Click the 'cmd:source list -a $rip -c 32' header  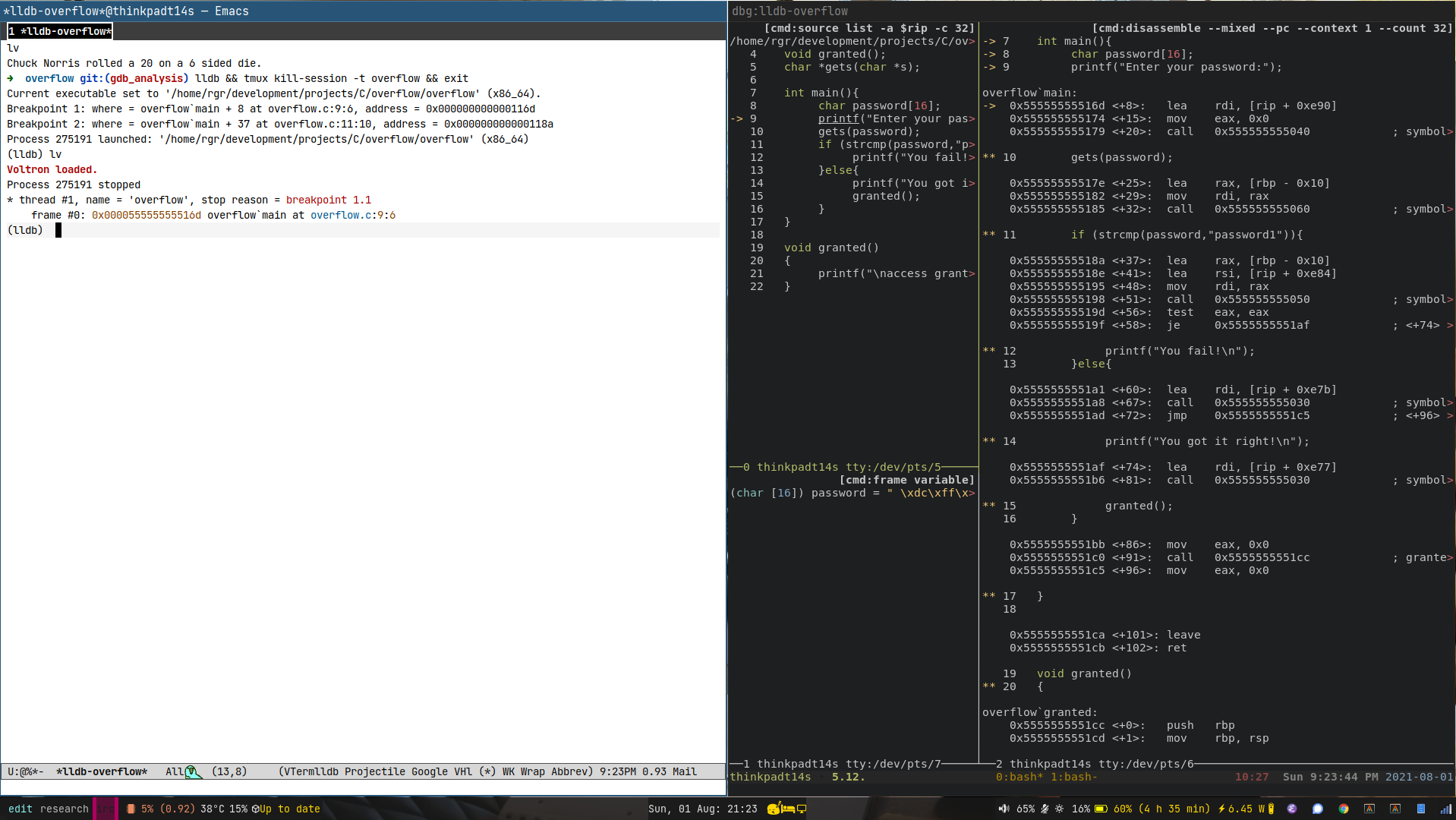click(x=869, y=28)
